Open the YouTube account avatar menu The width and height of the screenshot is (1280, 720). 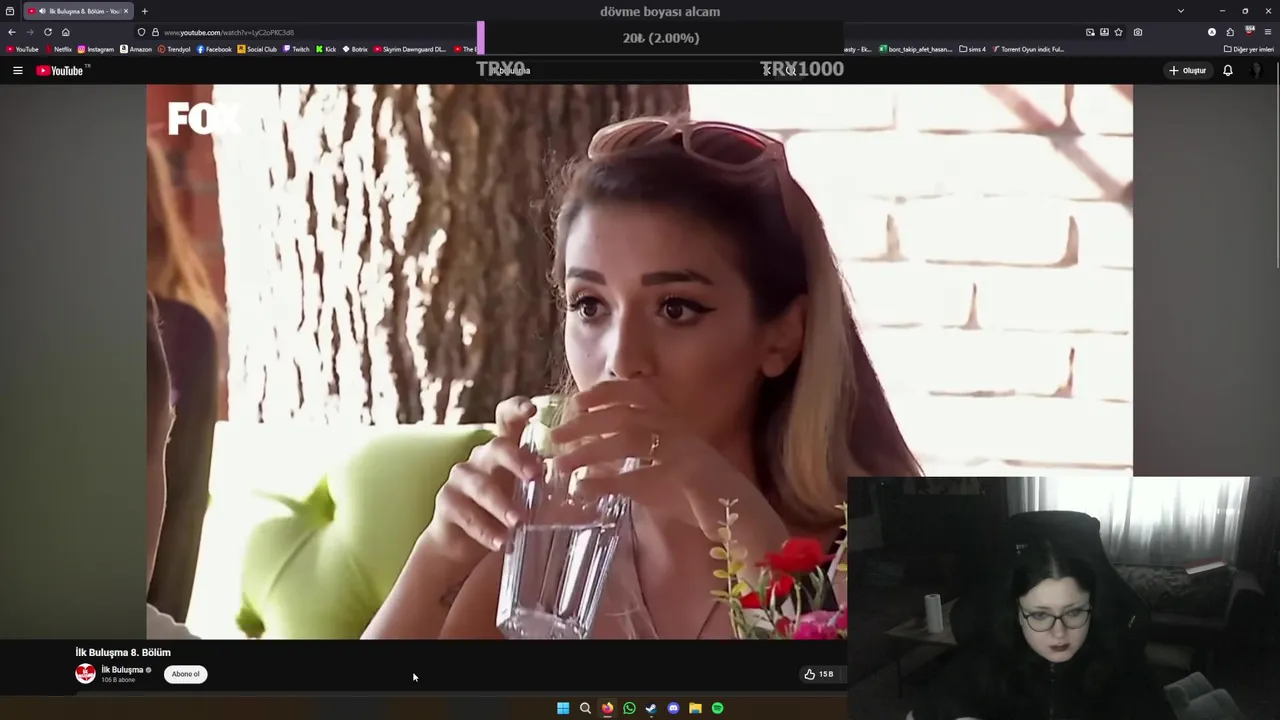(1257, 70)
